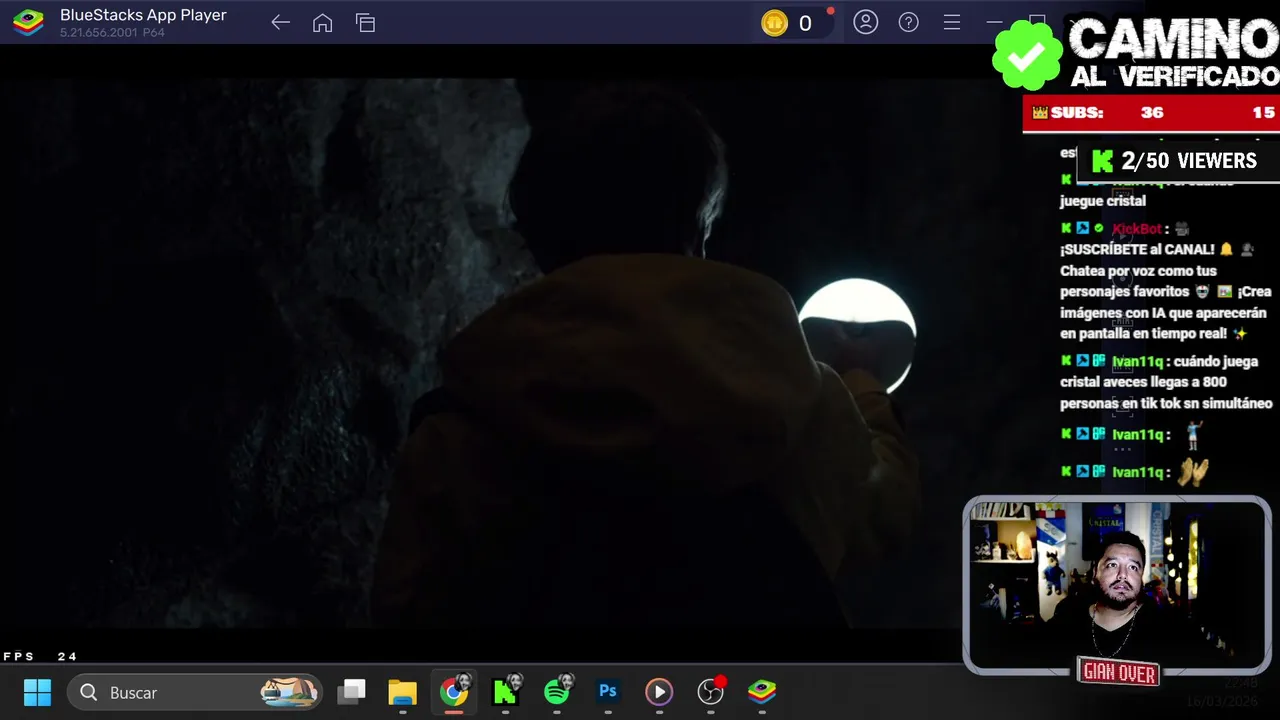
Task: Open the Windows Start menu
Action: tap(37, 692)
